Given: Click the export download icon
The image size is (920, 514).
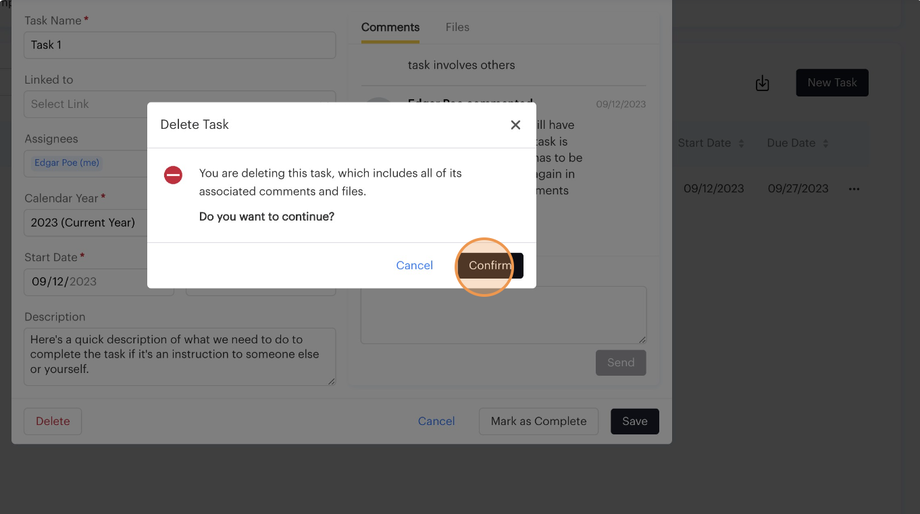Looking at the screenshot, I should 762,83.
